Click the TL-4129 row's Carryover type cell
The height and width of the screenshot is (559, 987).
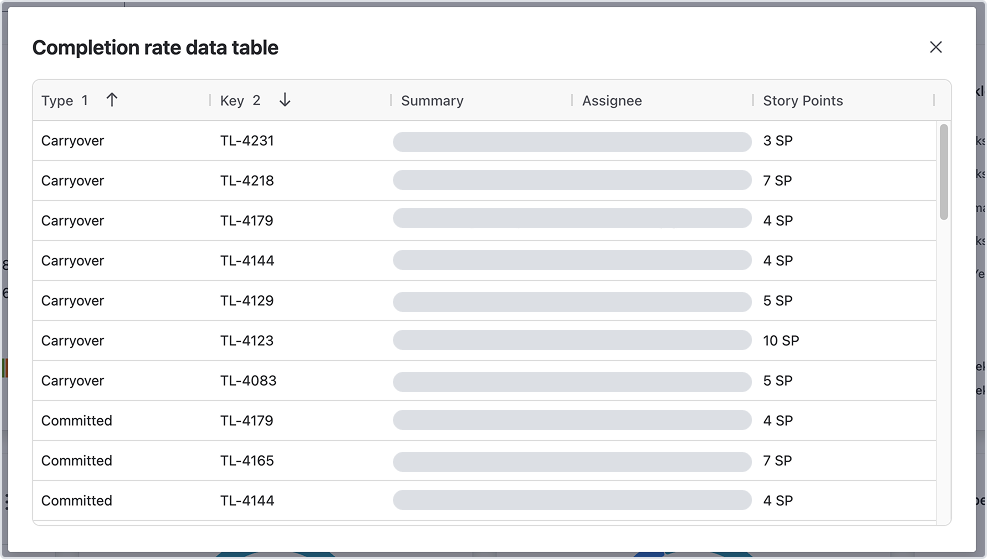(x=72, y=301)
